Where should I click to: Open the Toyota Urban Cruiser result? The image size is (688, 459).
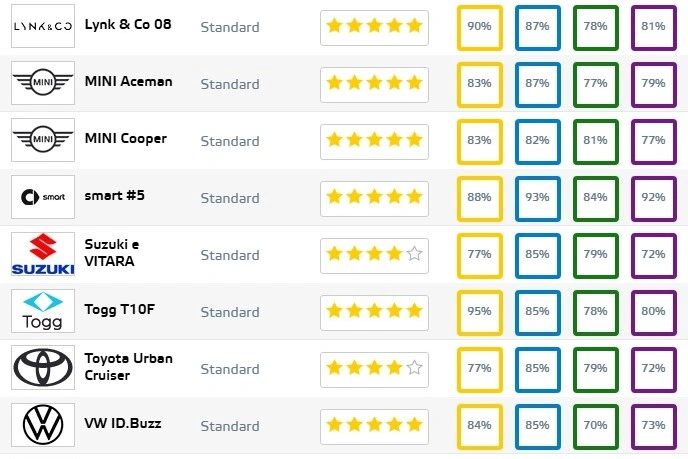(129, 367)
